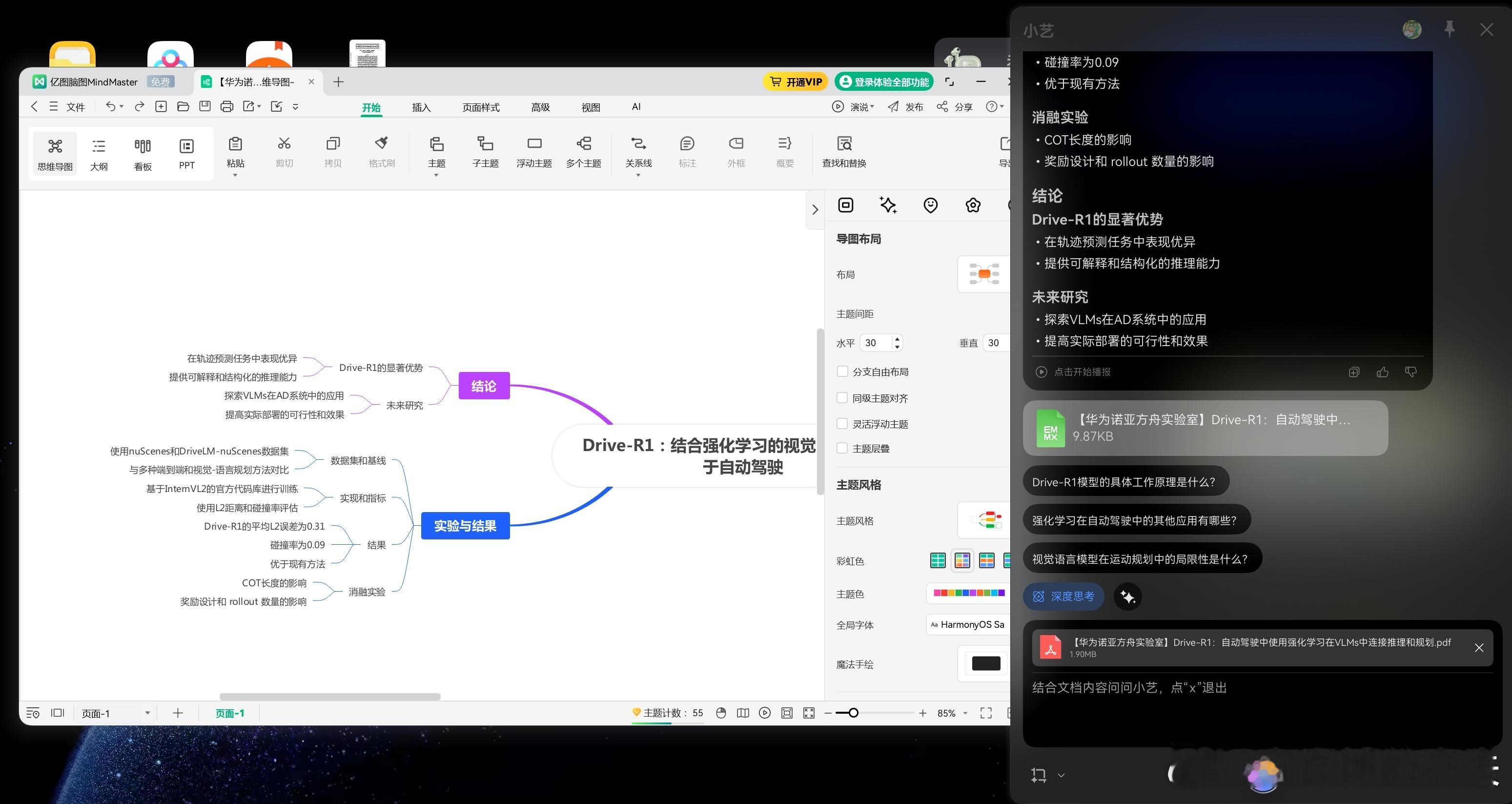Click 点击开始播报 playback button
Viewport: 1512px width, 804px height.
coord(1073,372)
